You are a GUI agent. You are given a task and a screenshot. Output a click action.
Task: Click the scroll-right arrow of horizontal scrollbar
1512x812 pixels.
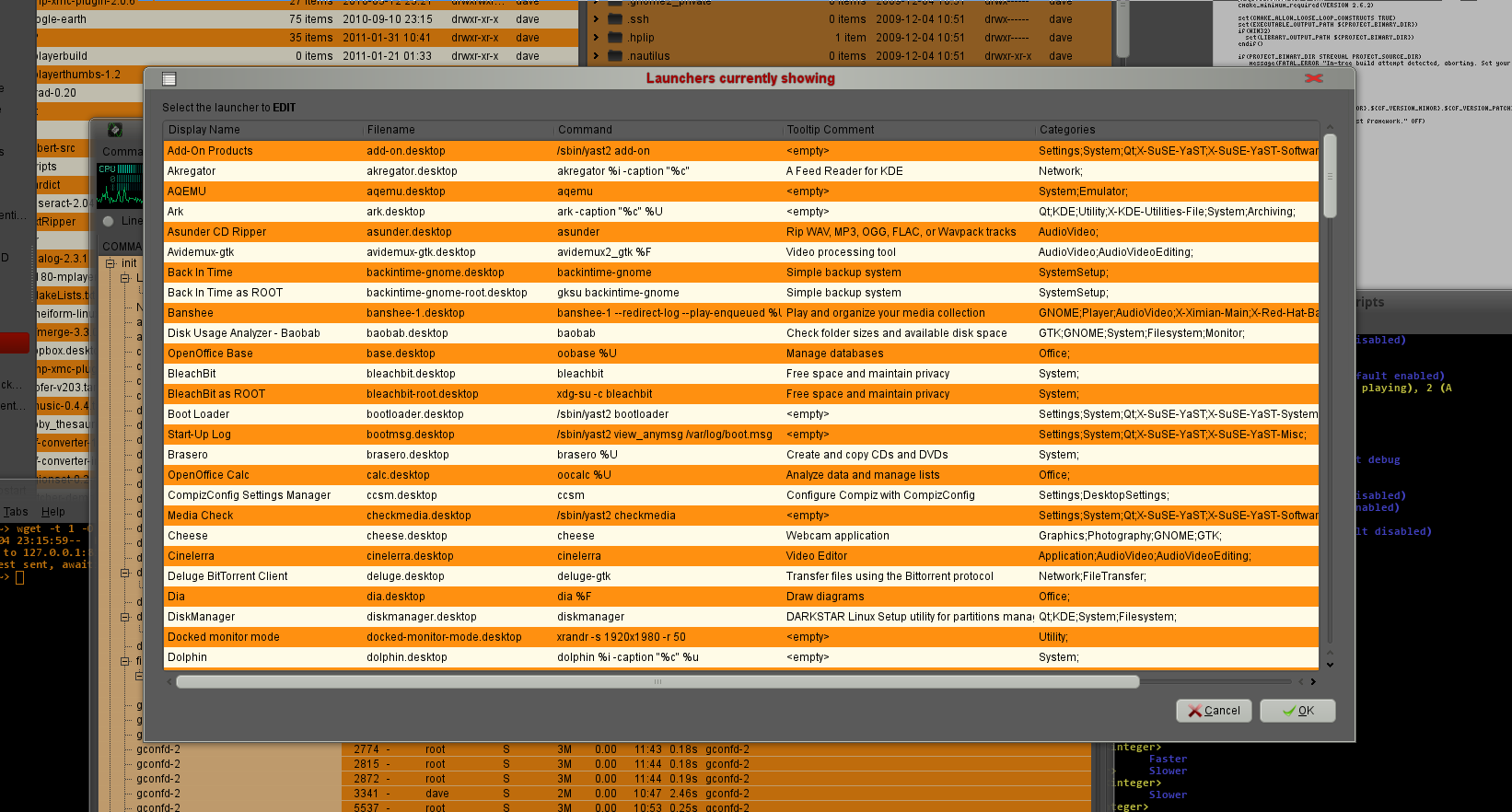pos(1313,682)
